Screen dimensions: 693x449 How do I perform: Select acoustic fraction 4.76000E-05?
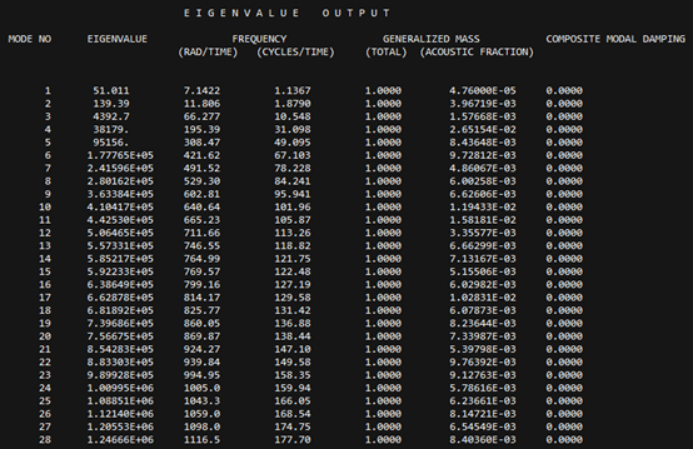click(483, 91)
